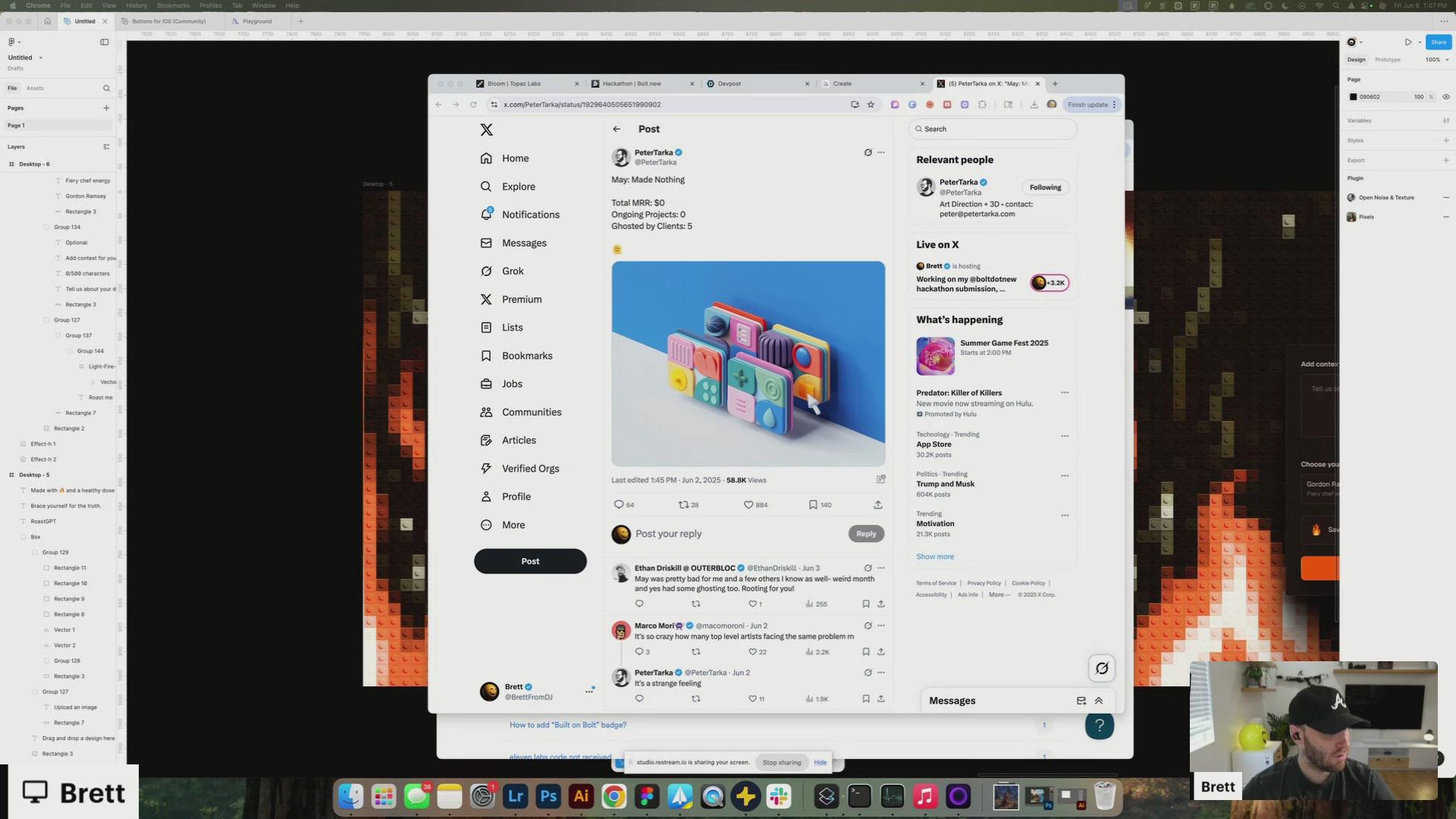Toggle Following button for PeterTarka
Viewport: 1456px width, 819px height.
(1045, 187)
